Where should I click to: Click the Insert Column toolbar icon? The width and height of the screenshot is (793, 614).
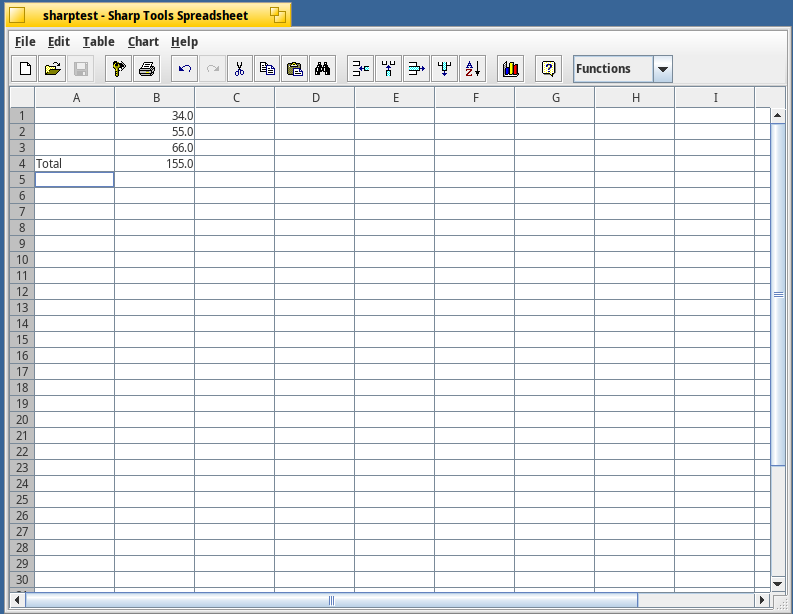coord(388,69)
